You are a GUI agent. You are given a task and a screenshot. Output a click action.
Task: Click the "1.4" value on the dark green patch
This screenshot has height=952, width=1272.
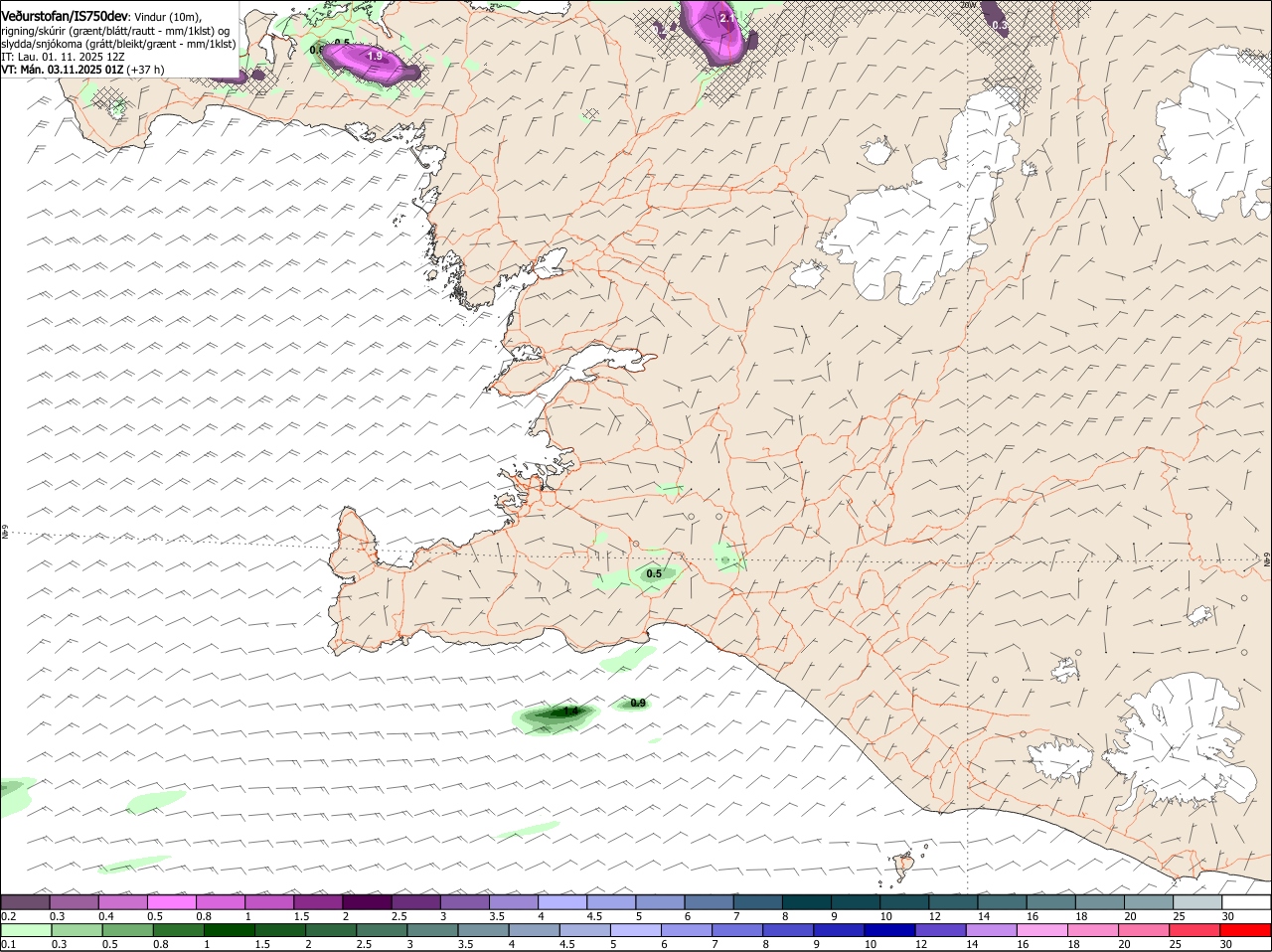tap(570, 712)
